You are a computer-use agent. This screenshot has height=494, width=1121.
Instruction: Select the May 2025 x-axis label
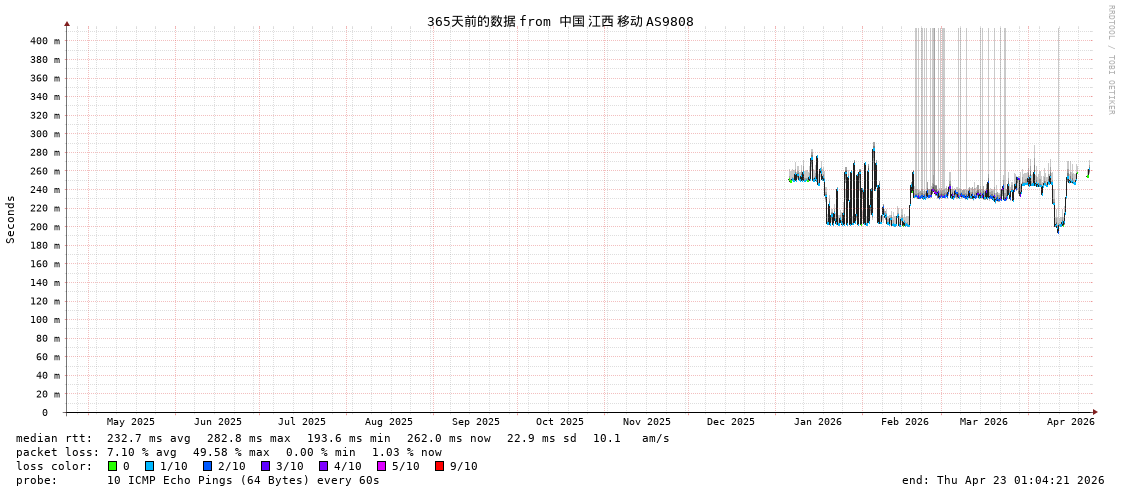(131, 422)
